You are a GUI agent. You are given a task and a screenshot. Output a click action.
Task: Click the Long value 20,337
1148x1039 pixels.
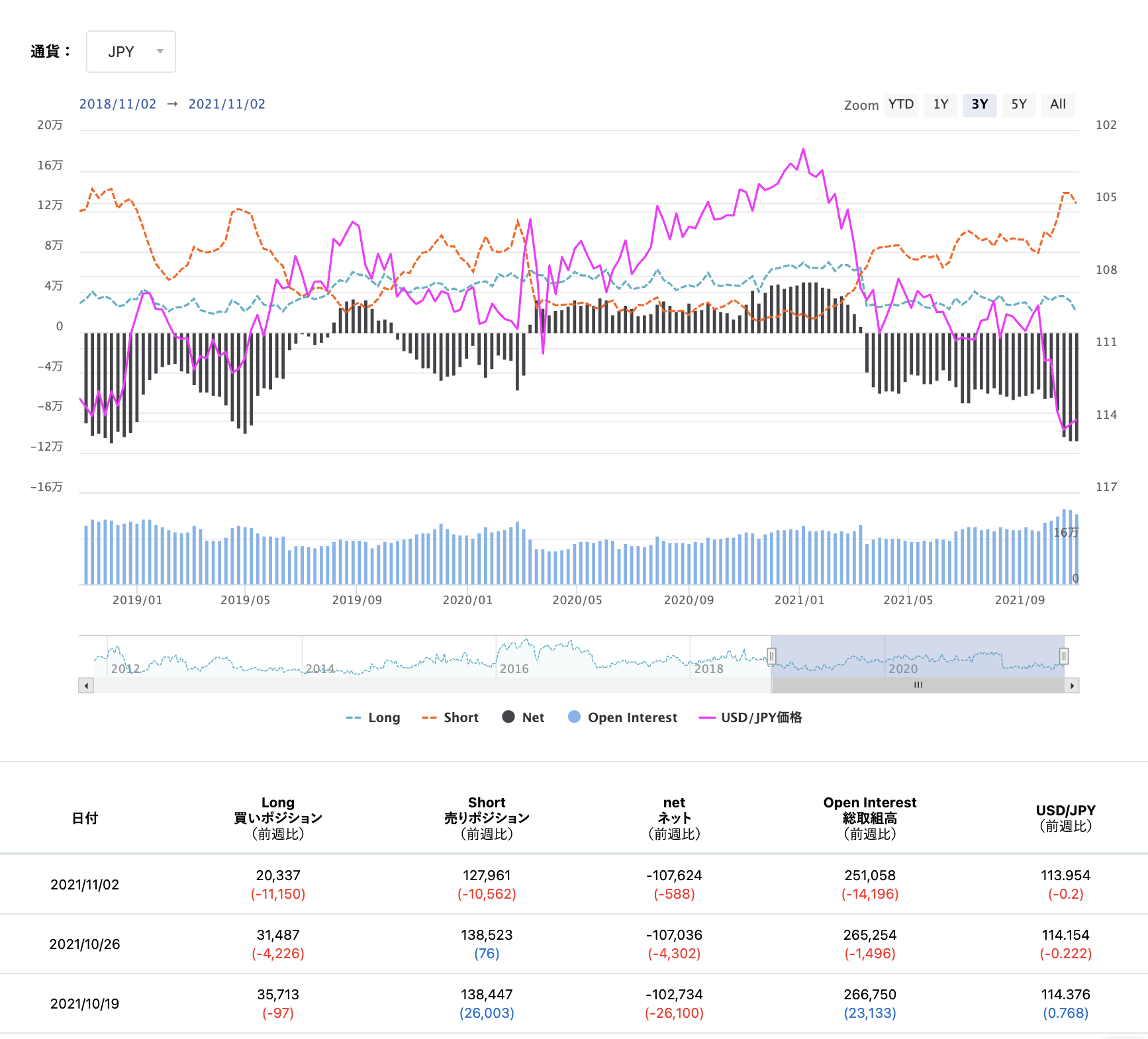tap(278, 876)
